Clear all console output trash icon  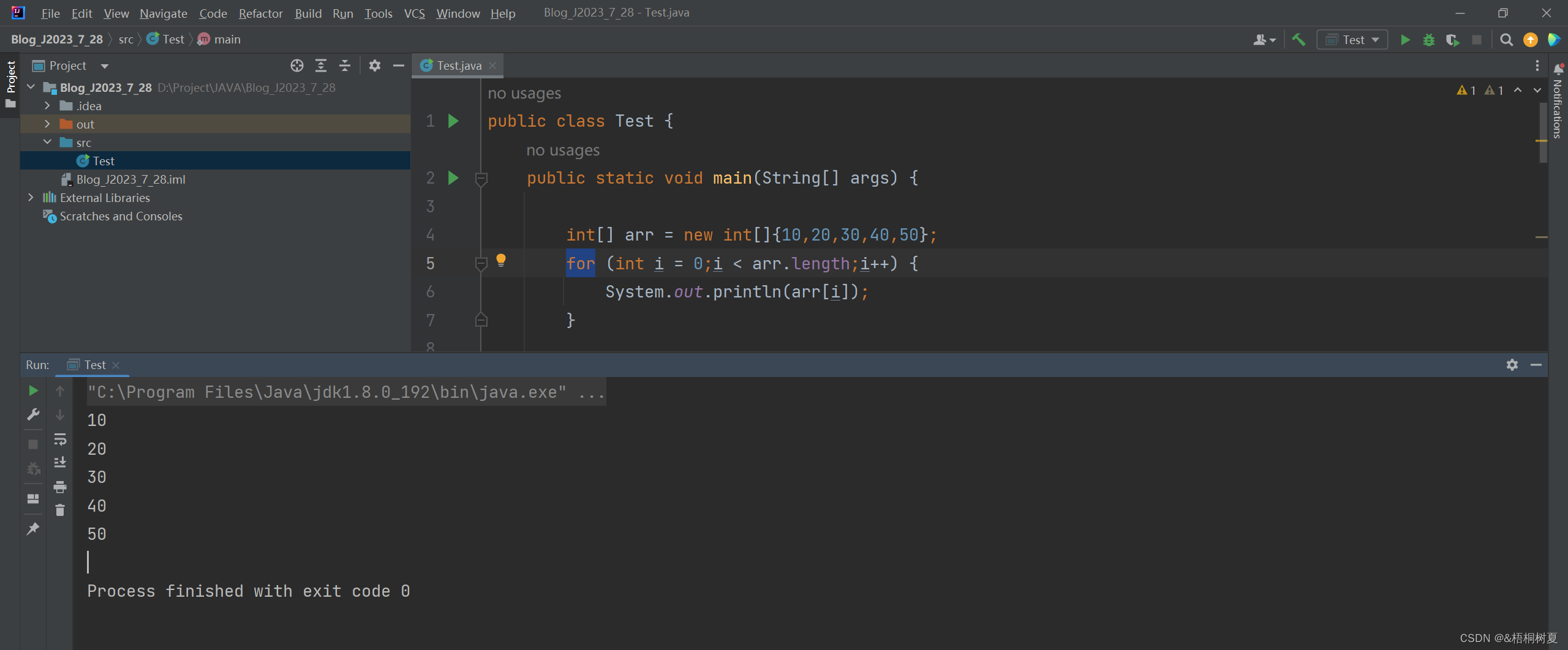click(x=60, y=510)
